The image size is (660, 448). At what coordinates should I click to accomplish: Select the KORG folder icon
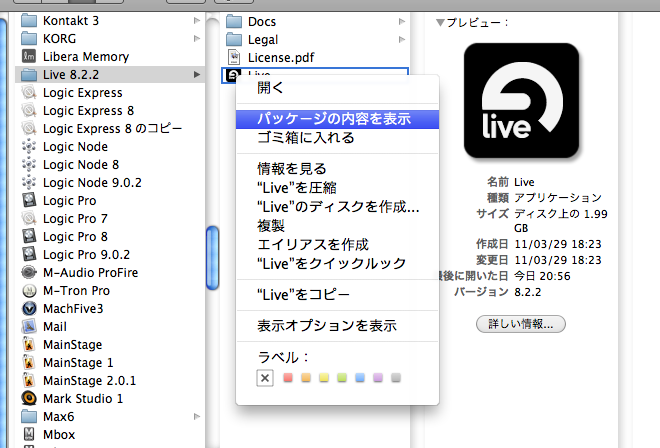[x=29, y=38]
